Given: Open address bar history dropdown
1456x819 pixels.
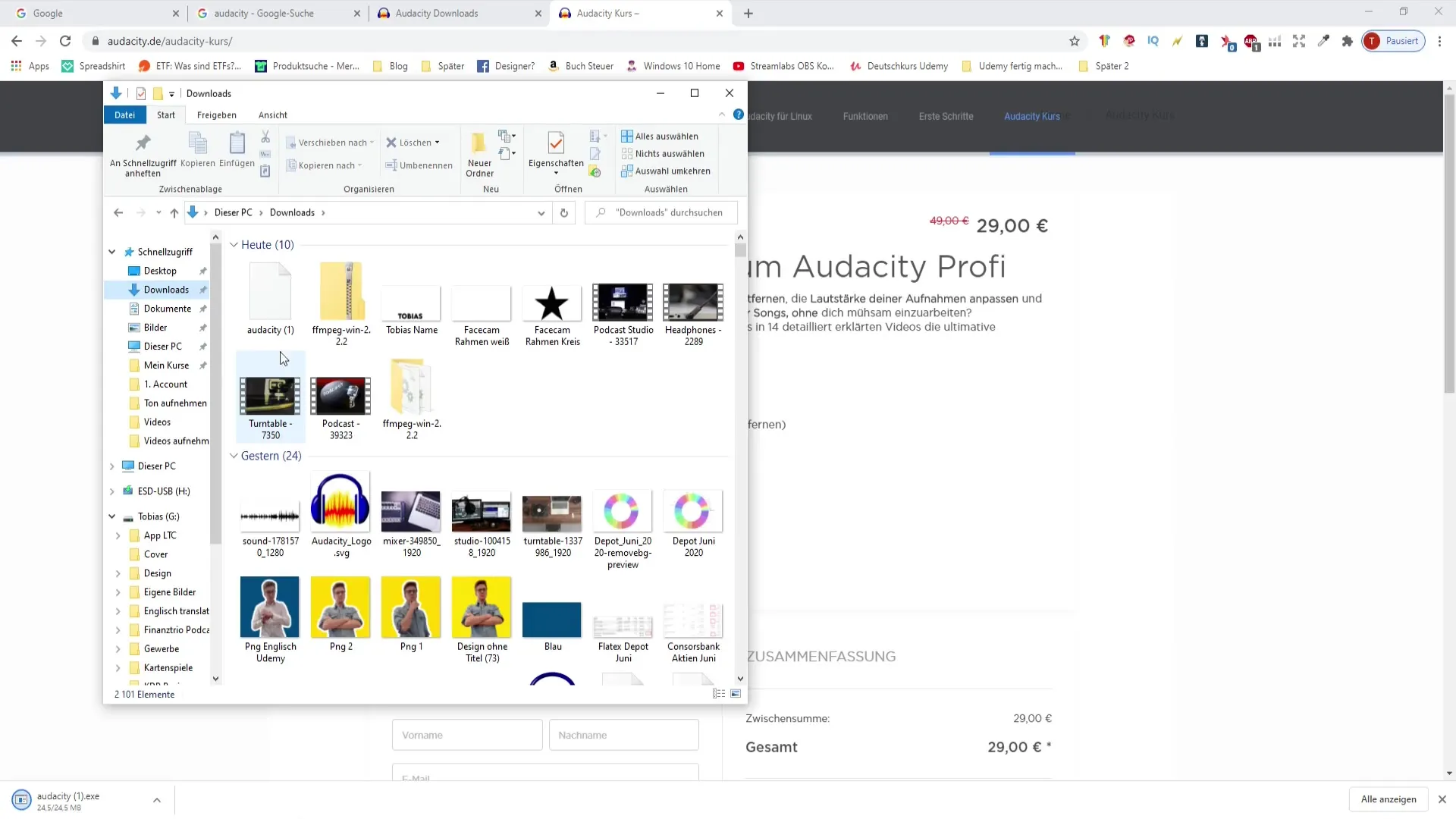Looking at the screenshot, I should [541, 213].
